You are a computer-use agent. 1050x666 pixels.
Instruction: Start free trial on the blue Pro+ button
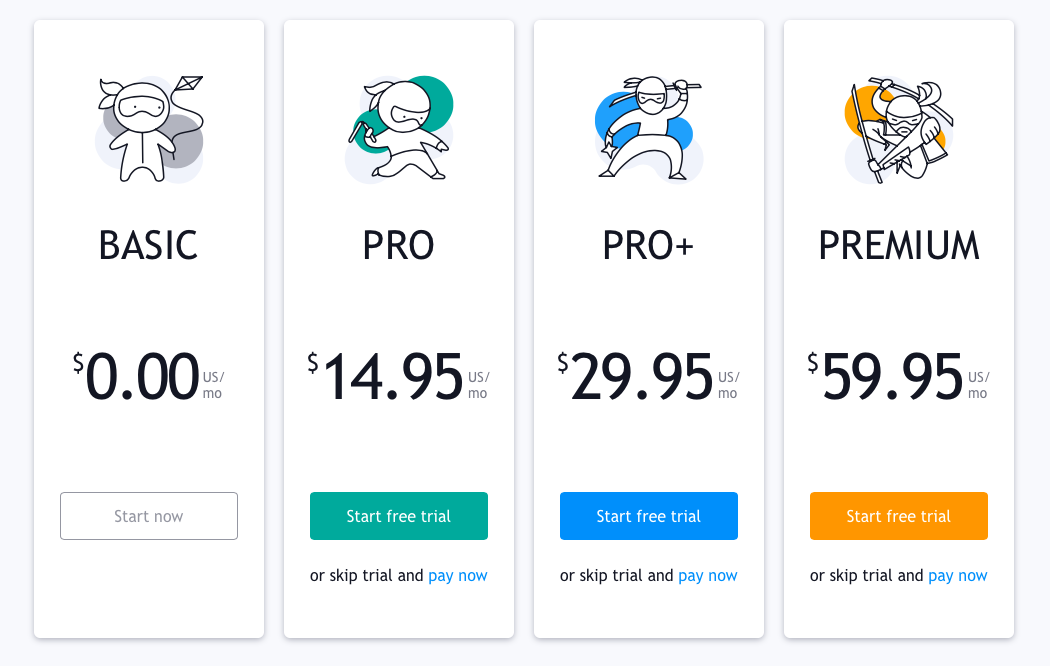click(649, 516)
